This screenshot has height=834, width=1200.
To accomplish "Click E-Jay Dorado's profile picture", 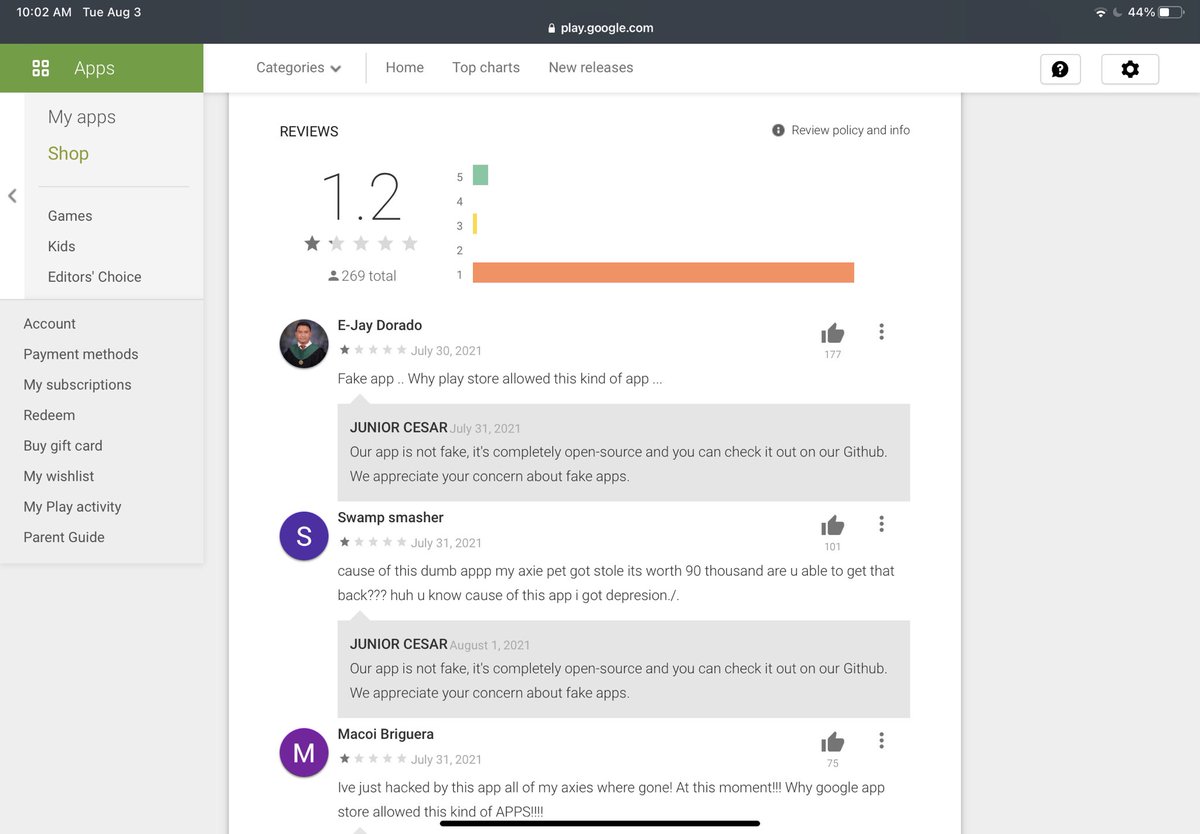I will pyautogui.click(x=304, y=344).
